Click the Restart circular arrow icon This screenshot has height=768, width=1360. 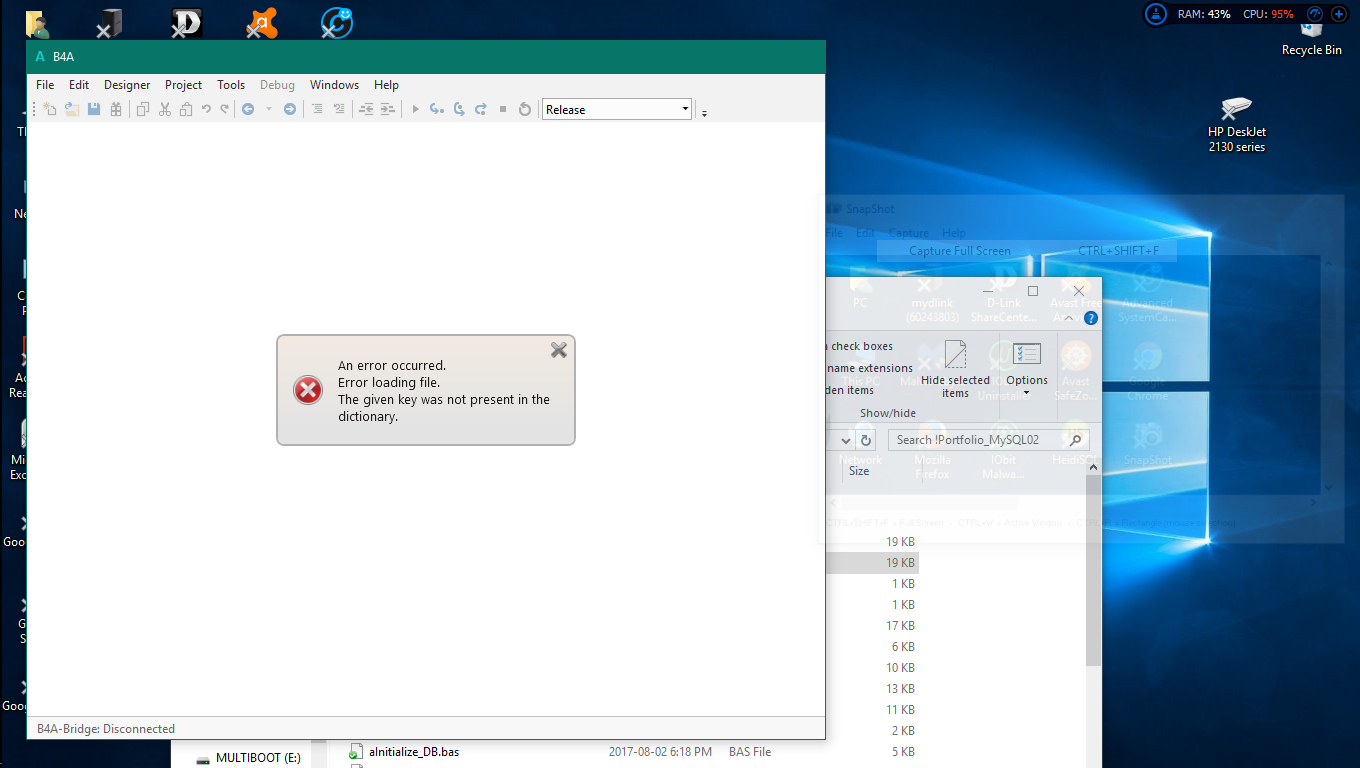(x=525, y=109)
